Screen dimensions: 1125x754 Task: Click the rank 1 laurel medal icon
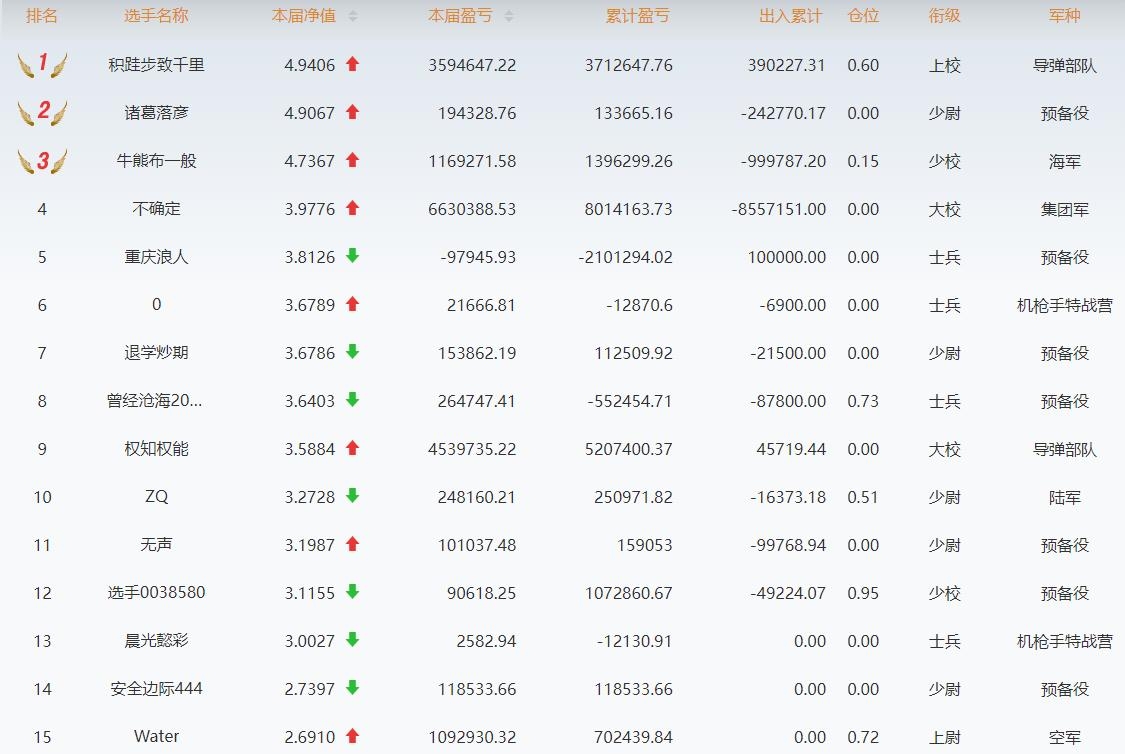(x=42, y=65)
